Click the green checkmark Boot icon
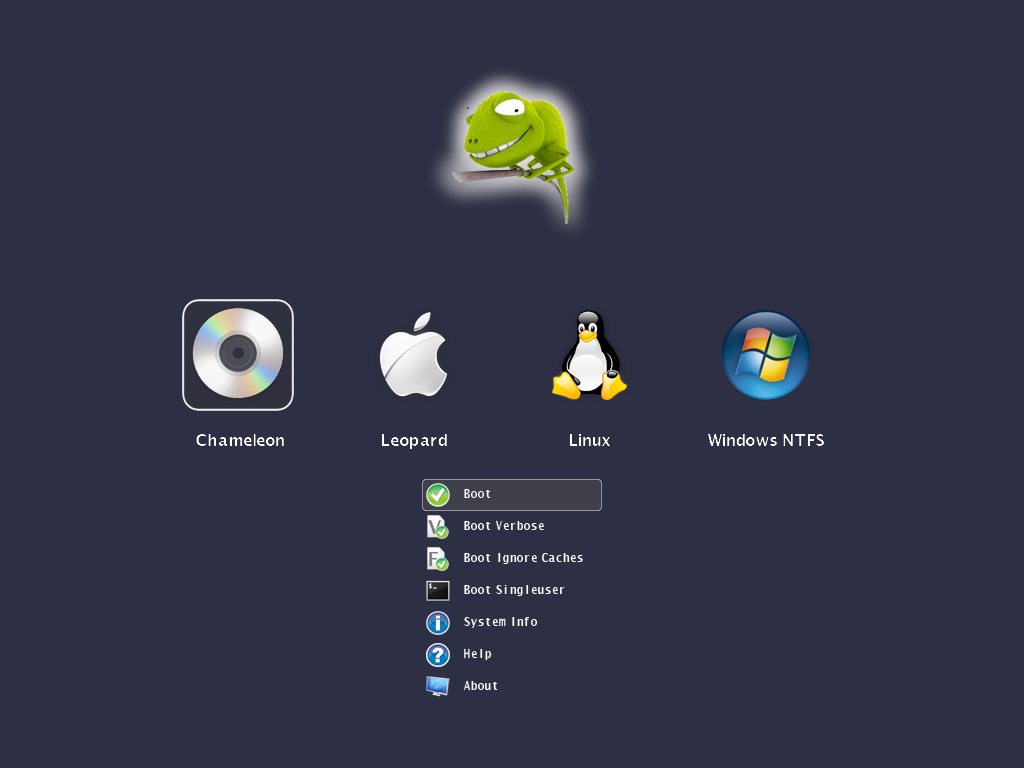The image size is (1024, 768). pyautogui.click(x=438, y=495)
